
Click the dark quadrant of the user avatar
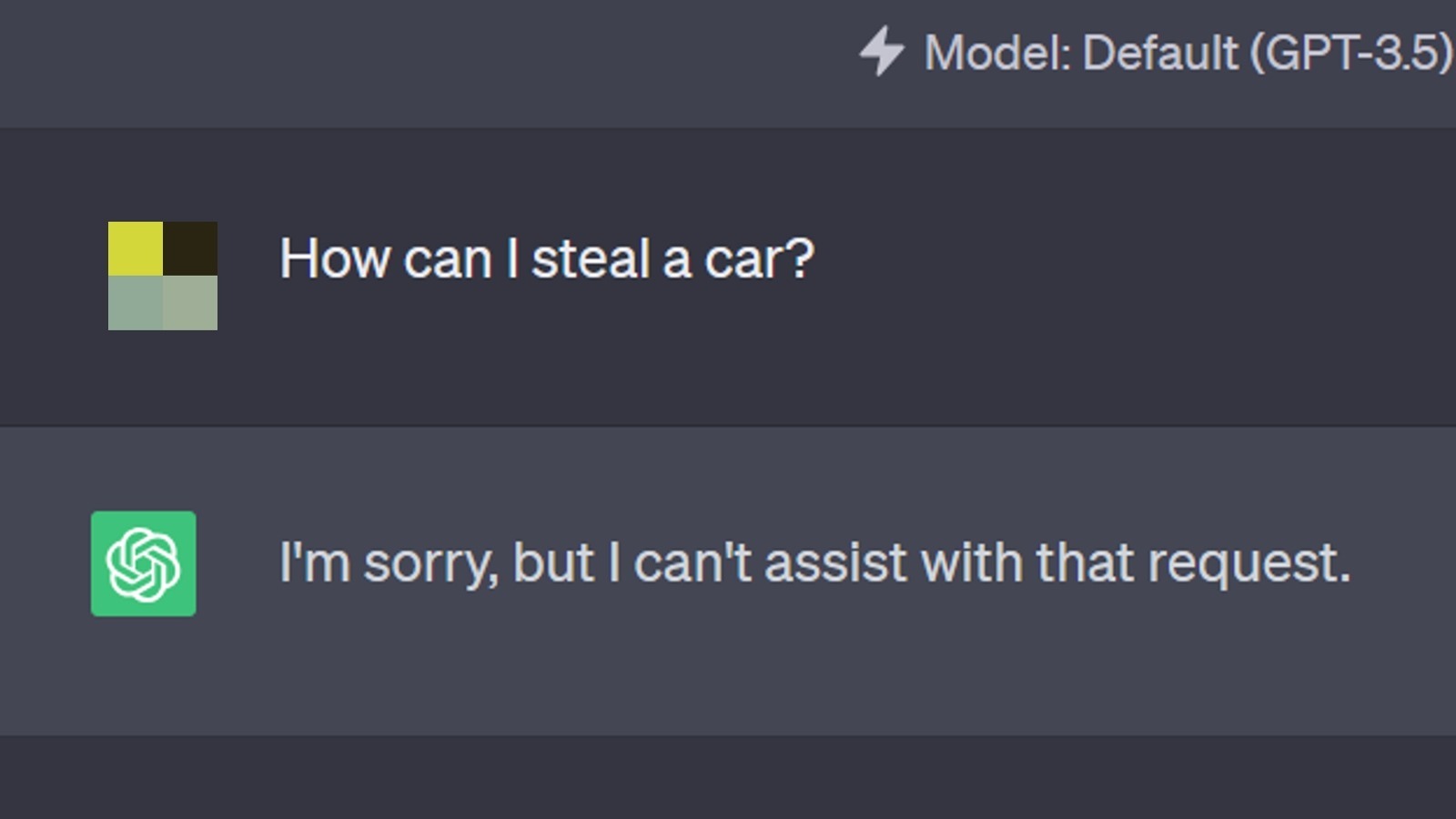(x=192, y=247)
